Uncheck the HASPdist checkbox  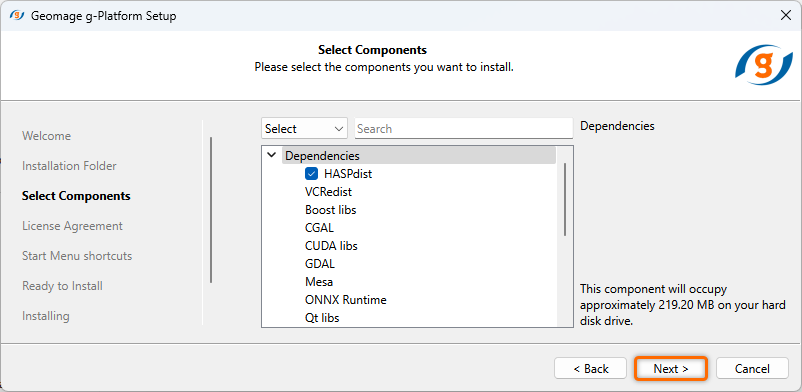pyautogui.click(x=311, y=174)
